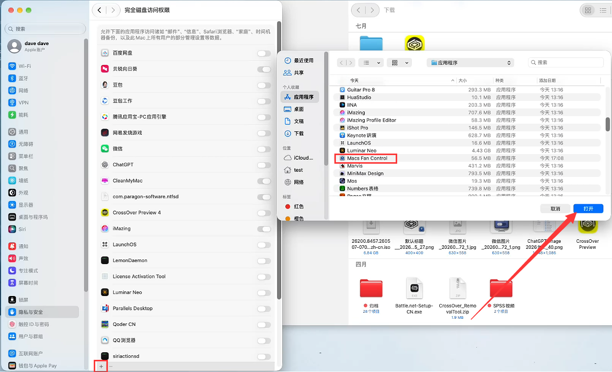The width and height of the screenshot is (612, 372).
Task: Select 文稿 in the file dialog sidebar
Action: click(294, 121)
